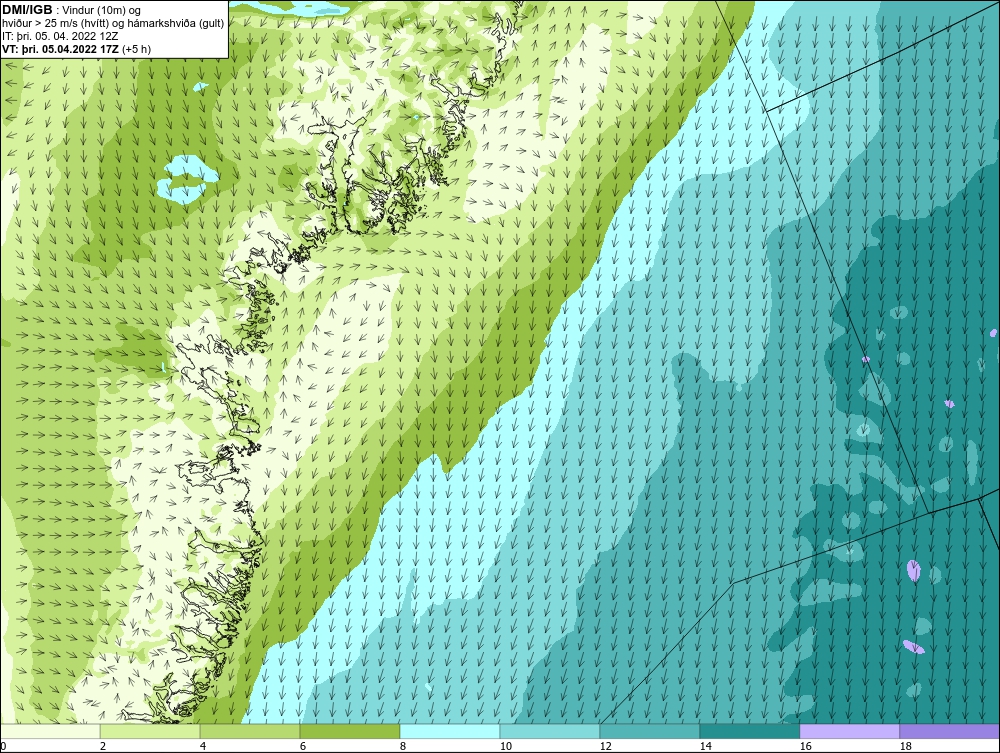Click the legend label '16'
This screenshot has height=753, width=1000.
[x=805, y=746]
